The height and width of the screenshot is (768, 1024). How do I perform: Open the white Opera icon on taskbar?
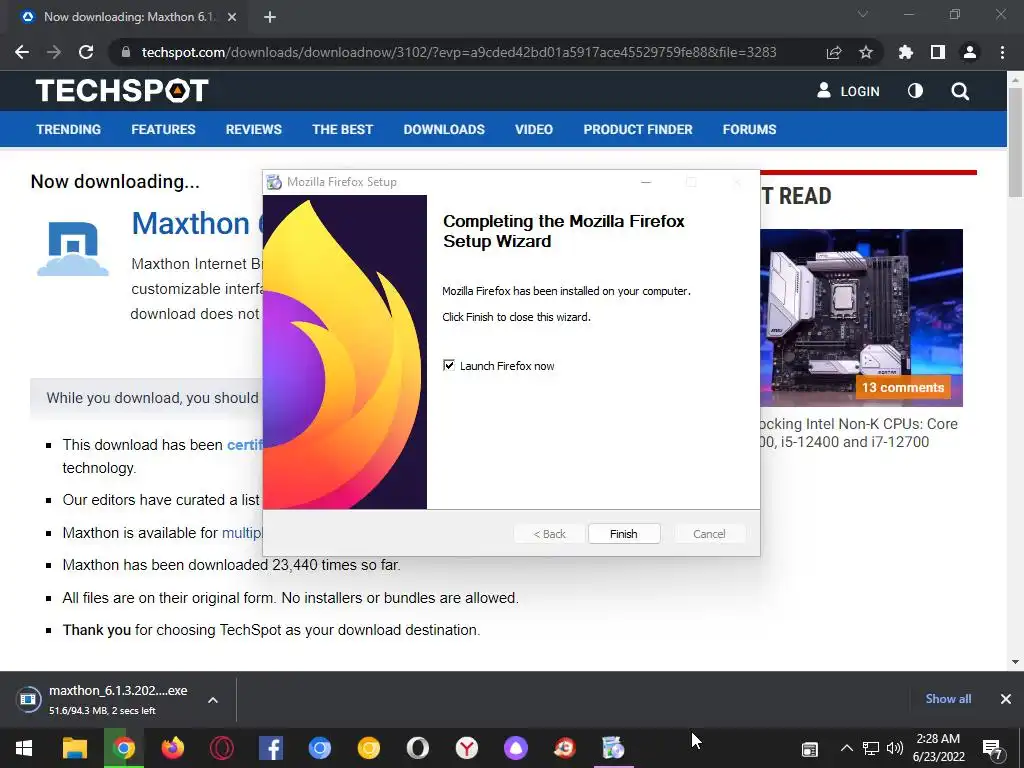(x=417, y=748)
